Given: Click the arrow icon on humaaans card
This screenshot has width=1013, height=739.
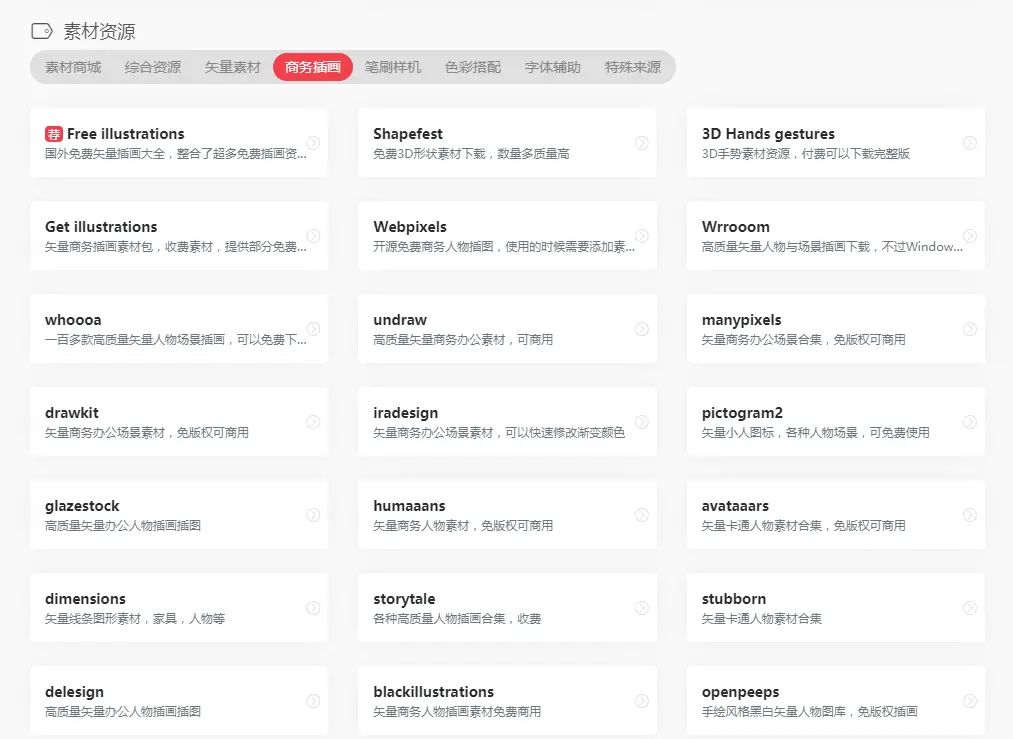Looking at the screenshot, I should click(x=642, y=515).
